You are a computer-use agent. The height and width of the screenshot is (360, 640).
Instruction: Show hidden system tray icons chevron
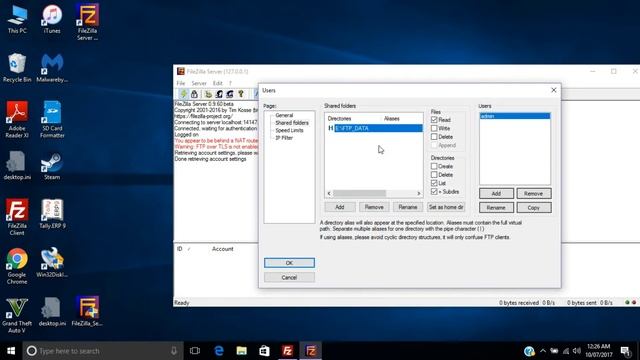(x=543, y=351)
